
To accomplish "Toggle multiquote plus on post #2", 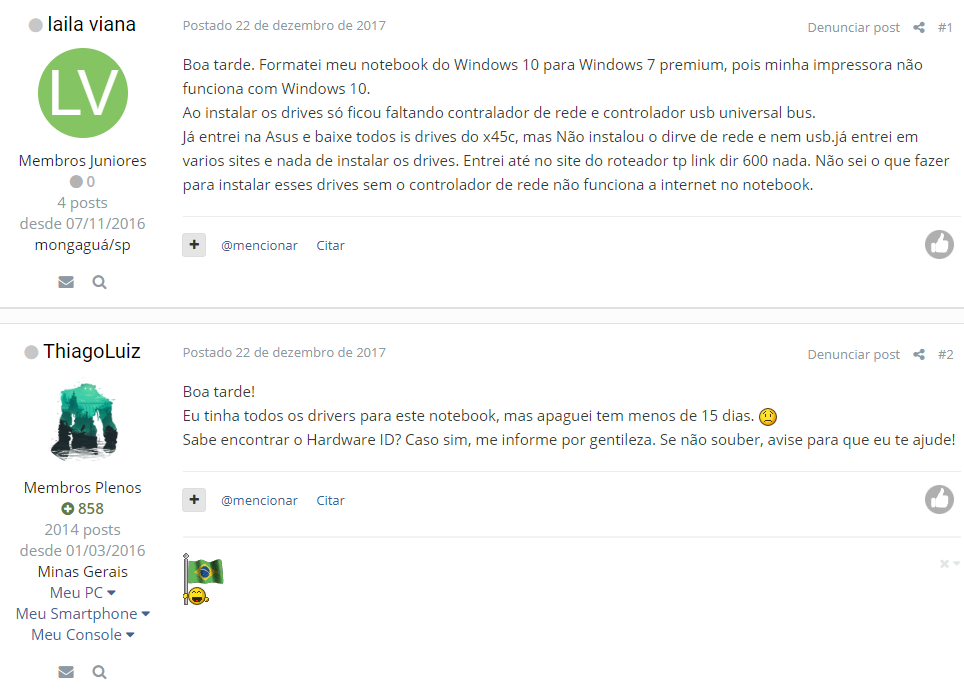I will coord(194,500).
